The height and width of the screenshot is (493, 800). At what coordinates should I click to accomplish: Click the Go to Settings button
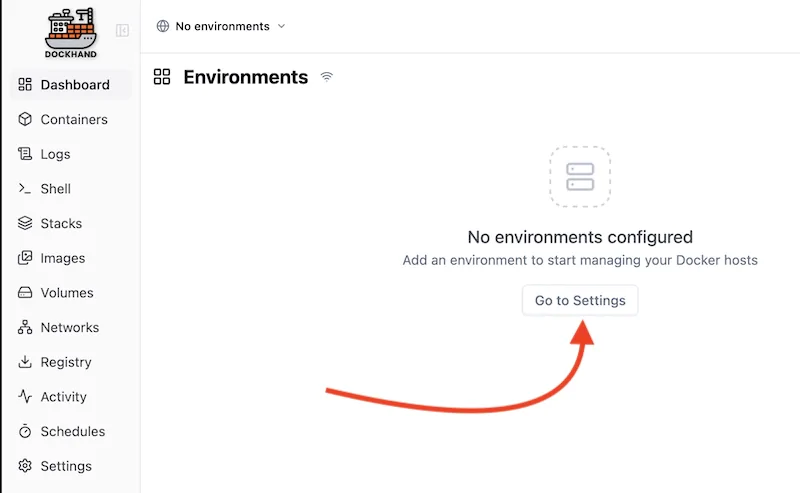coord(580,300)
